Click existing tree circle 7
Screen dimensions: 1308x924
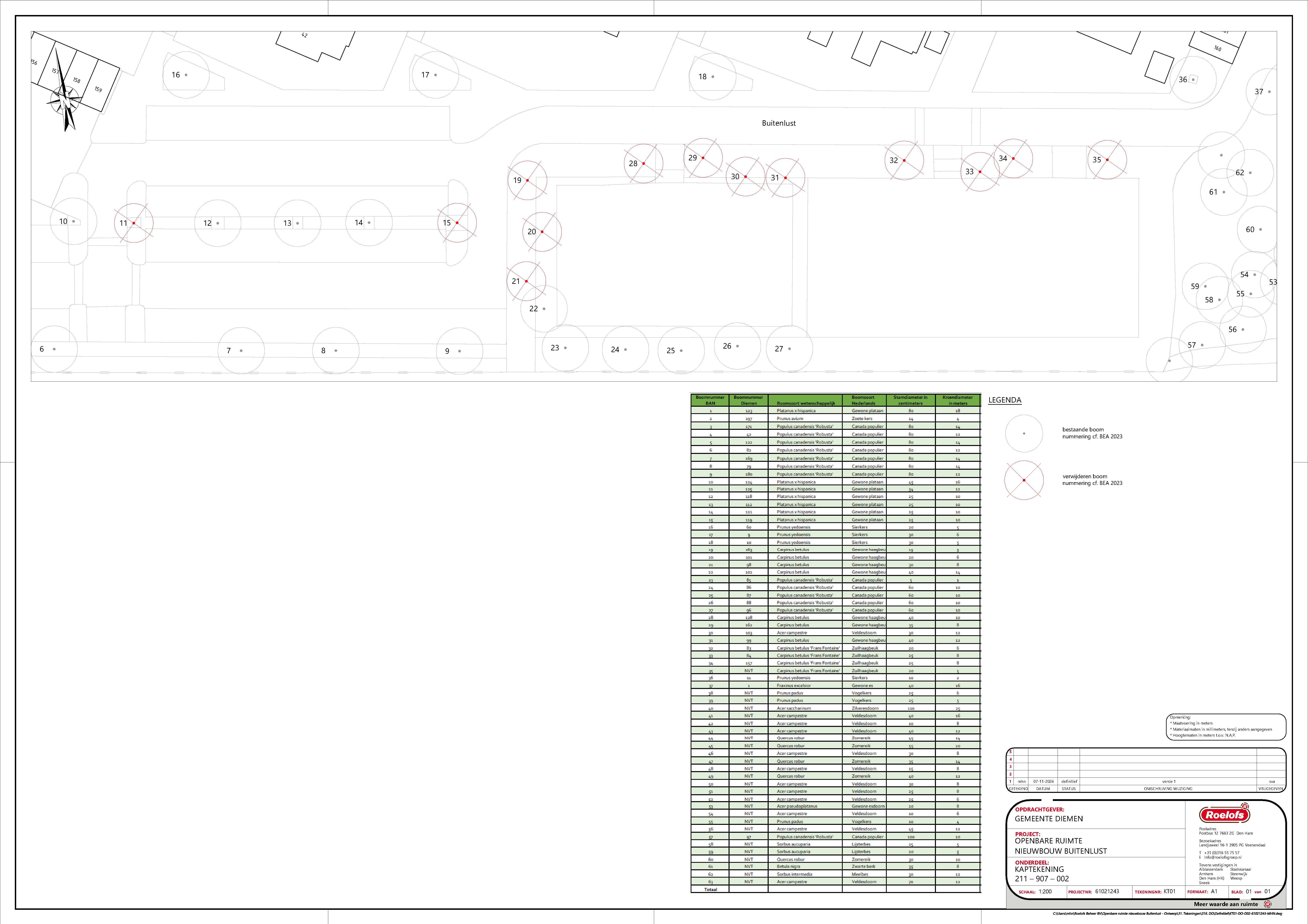[241, 351]
